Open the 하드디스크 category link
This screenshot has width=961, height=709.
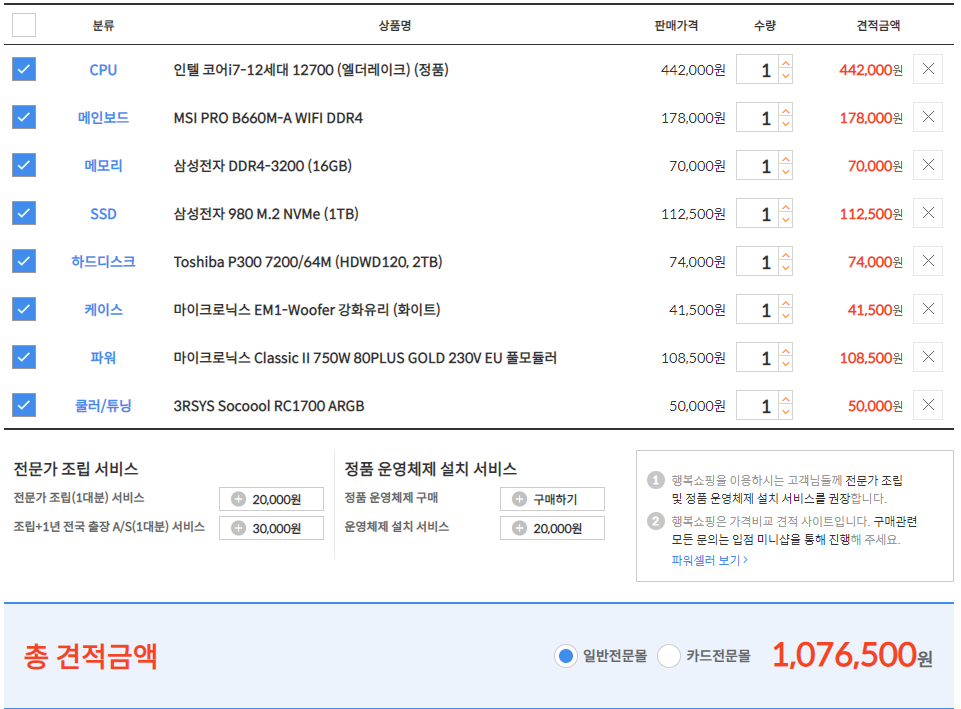click(x=103, y=262)
